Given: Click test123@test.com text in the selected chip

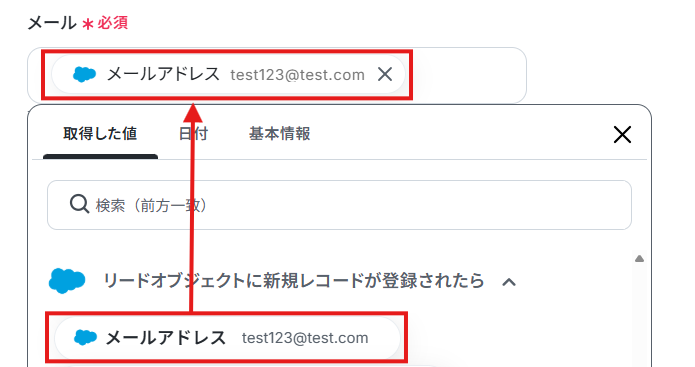Looking at the screenshot, I should tap(297, 75).
